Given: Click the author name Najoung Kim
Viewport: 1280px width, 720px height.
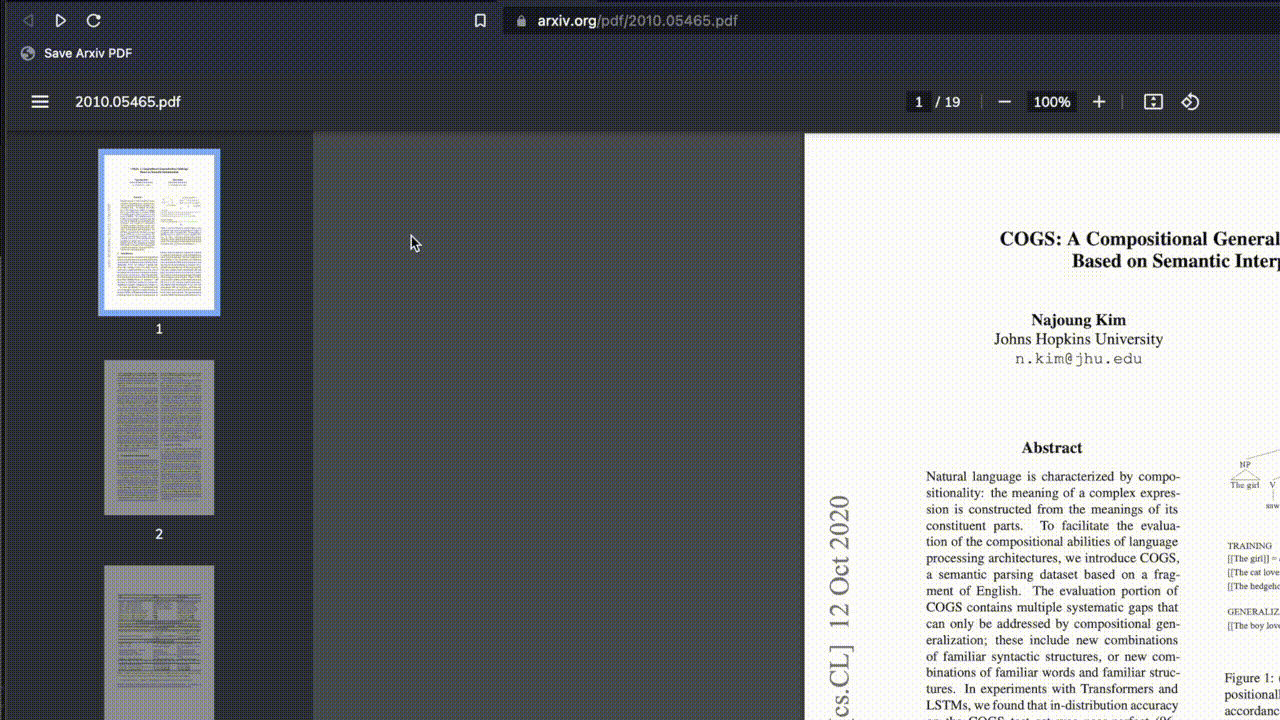Looking at the screenshot, I should click(1079, 320).
